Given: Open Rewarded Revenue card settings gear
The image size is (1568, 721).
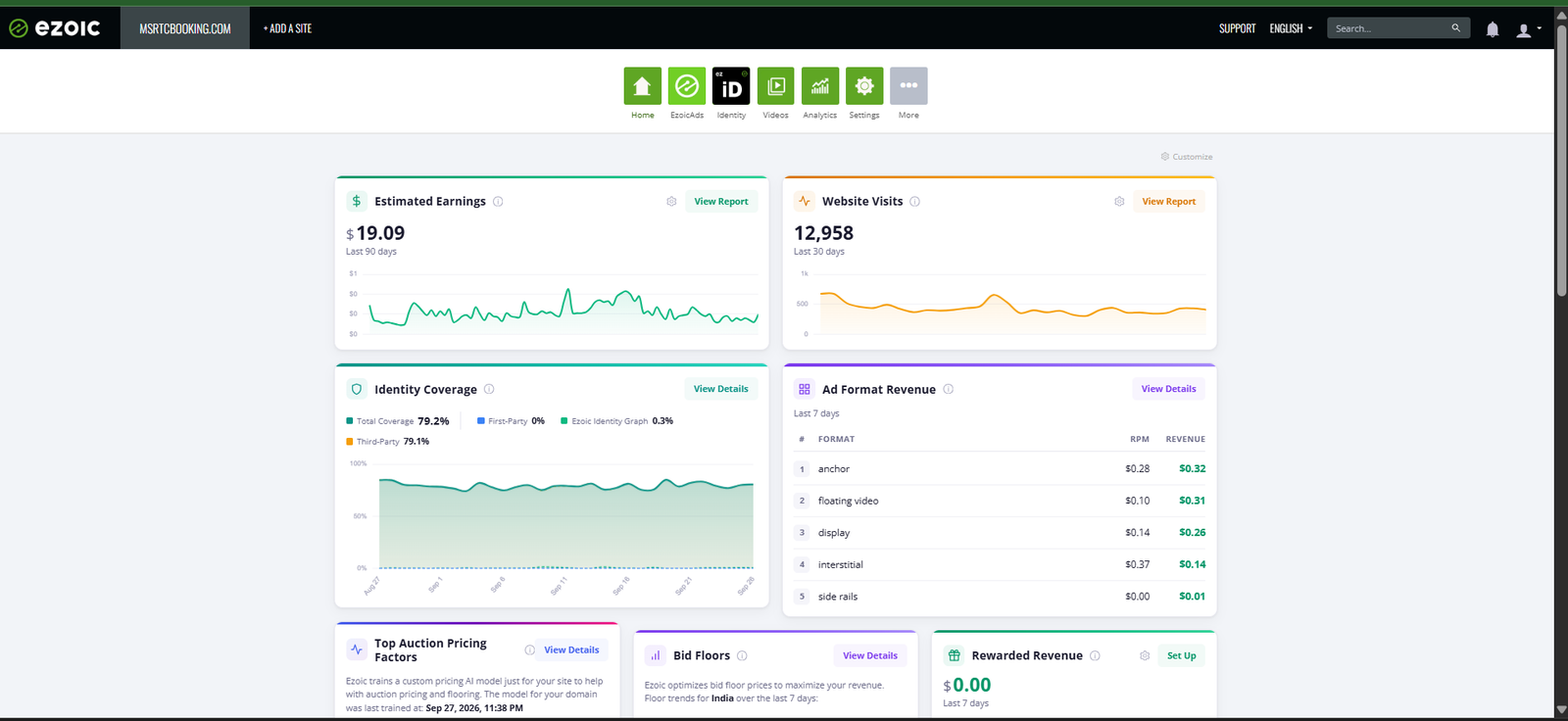Looking at the screenshot, I should pyautogui.click(x=1145, y=655).
